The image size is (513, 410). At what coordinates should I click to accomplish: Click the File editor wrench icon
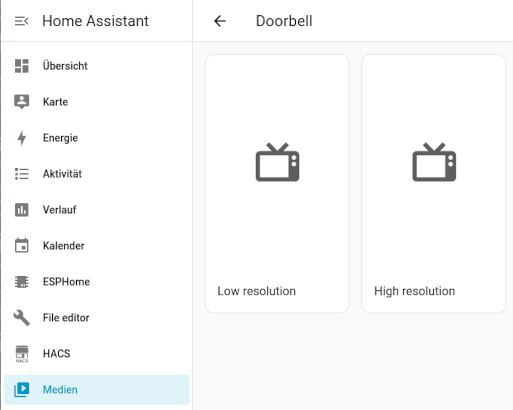click(22, 318)
